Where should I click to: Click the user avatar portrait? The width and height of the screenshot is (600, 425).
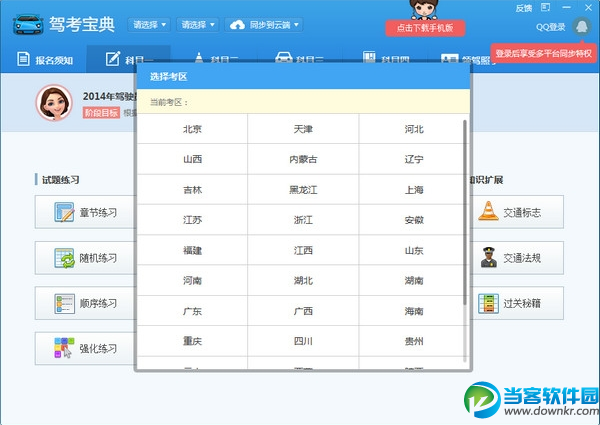point(54,103)
